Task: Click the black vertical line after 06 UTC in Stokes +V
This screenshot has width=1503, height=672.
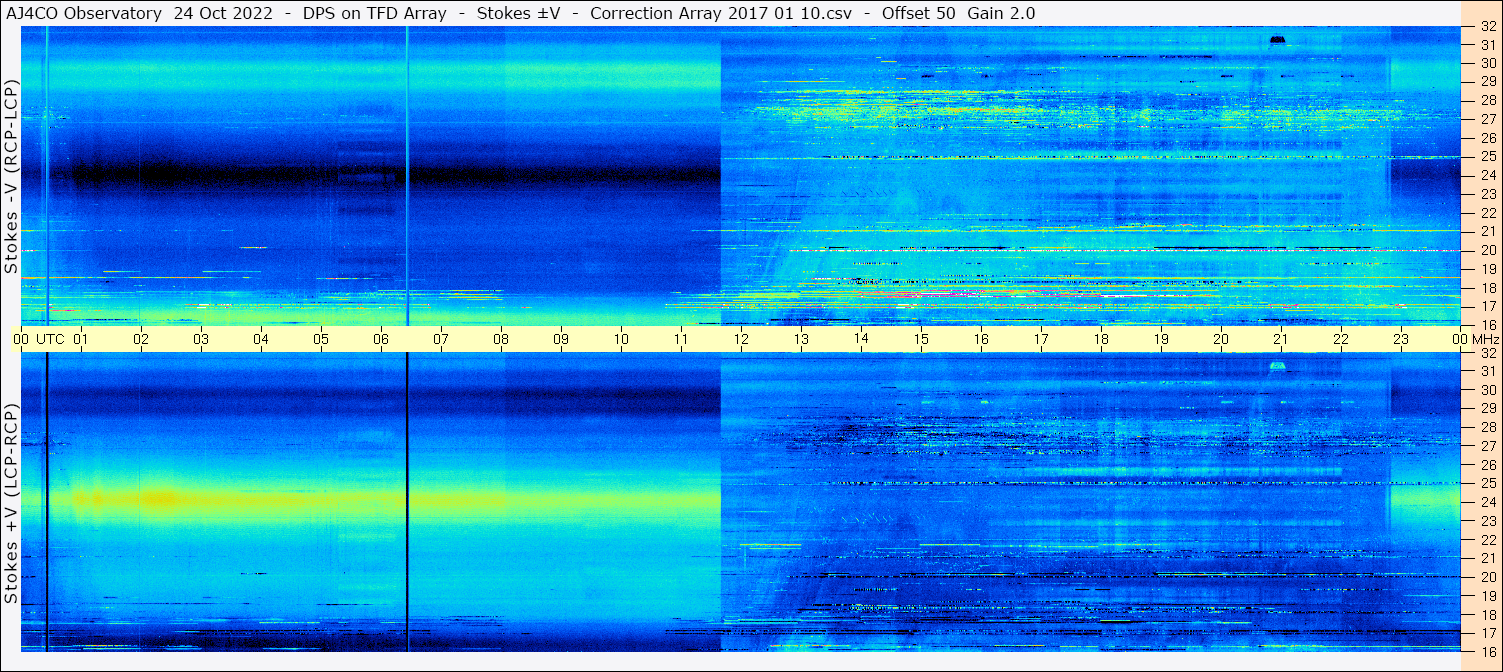Action: coord(407,502)
